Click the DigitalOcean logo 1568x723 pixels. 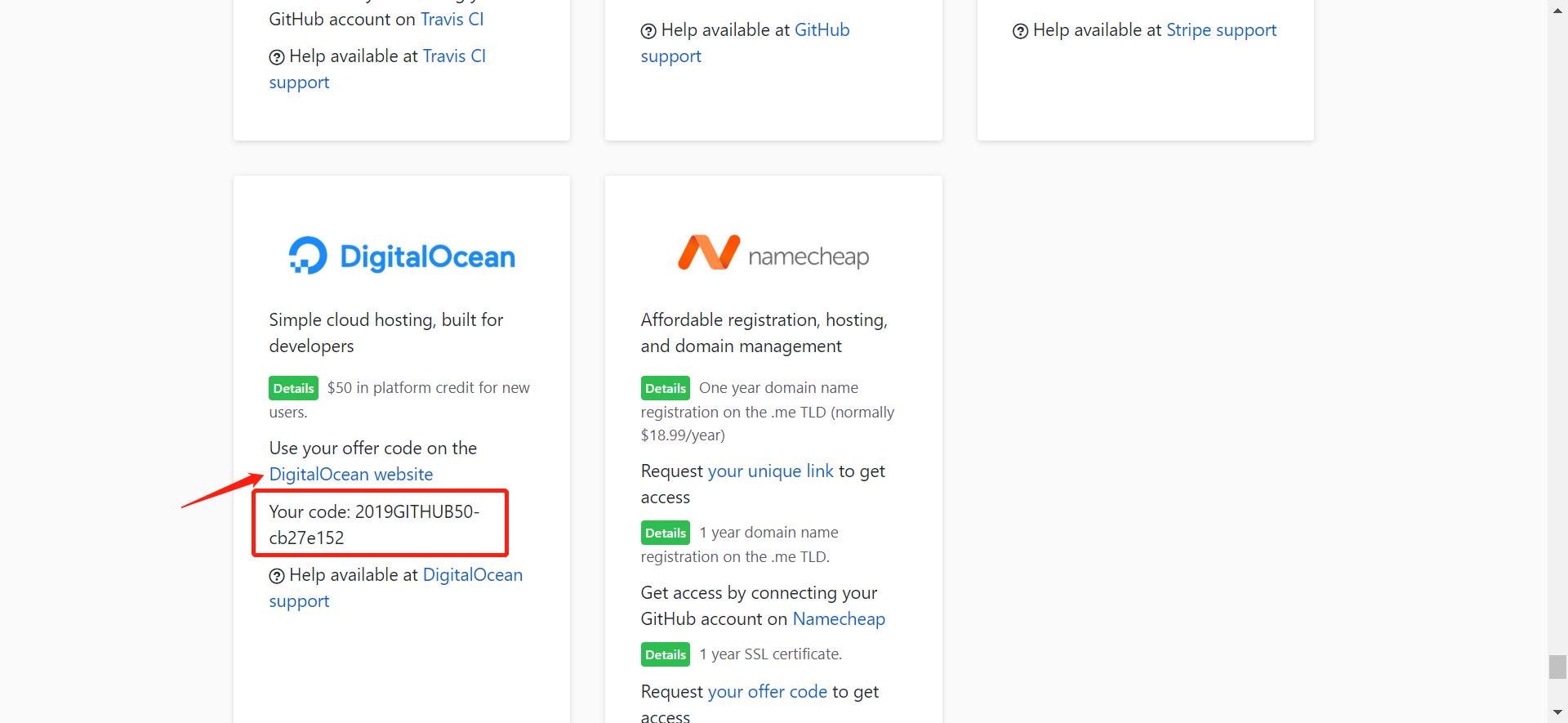(402, 256)
